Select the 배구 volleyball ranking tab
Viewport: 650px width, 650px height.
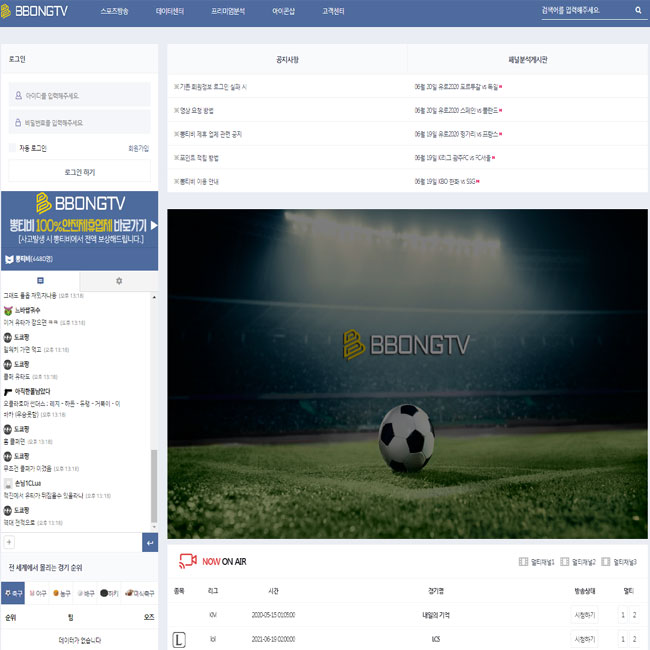click(x=86, y=593)
